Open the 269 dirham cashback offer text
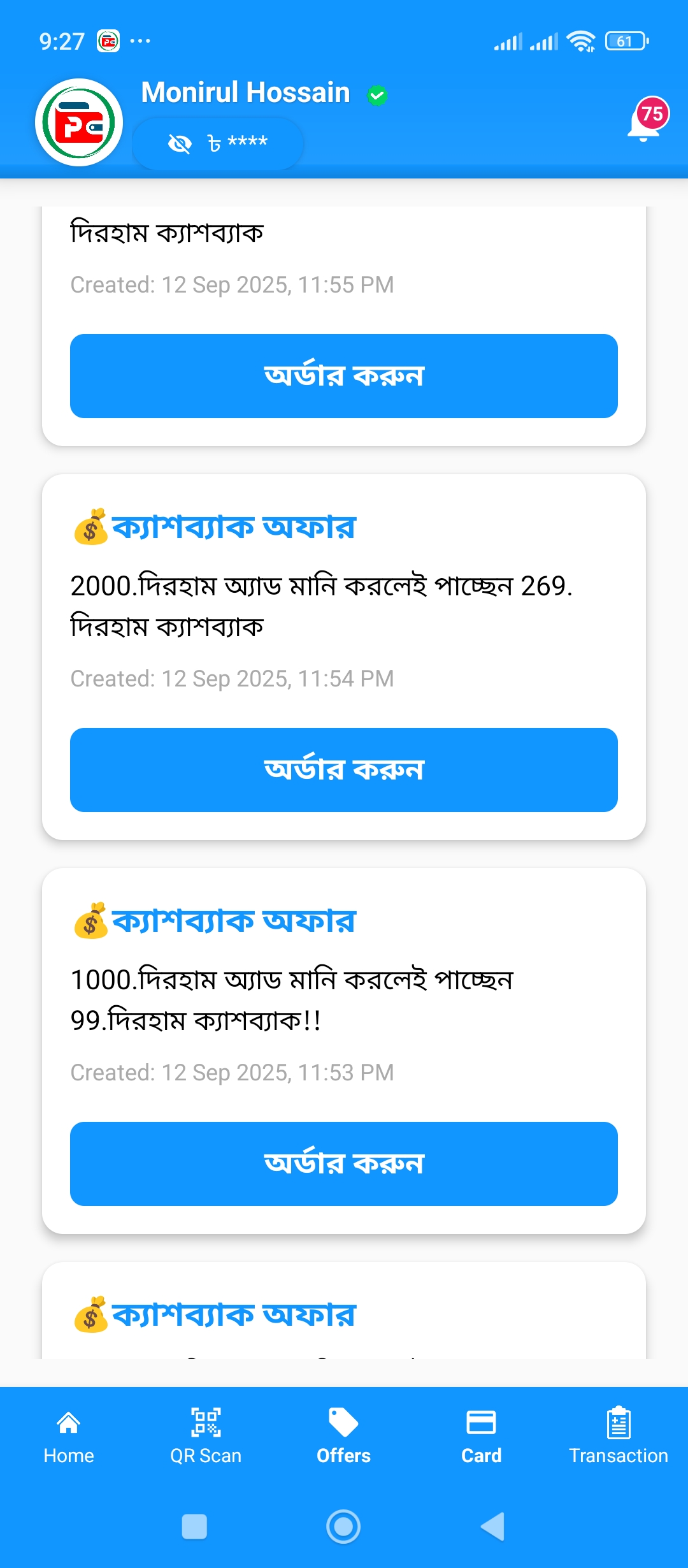Viewport: 688px width, 1568px height. tap(321, 606)
